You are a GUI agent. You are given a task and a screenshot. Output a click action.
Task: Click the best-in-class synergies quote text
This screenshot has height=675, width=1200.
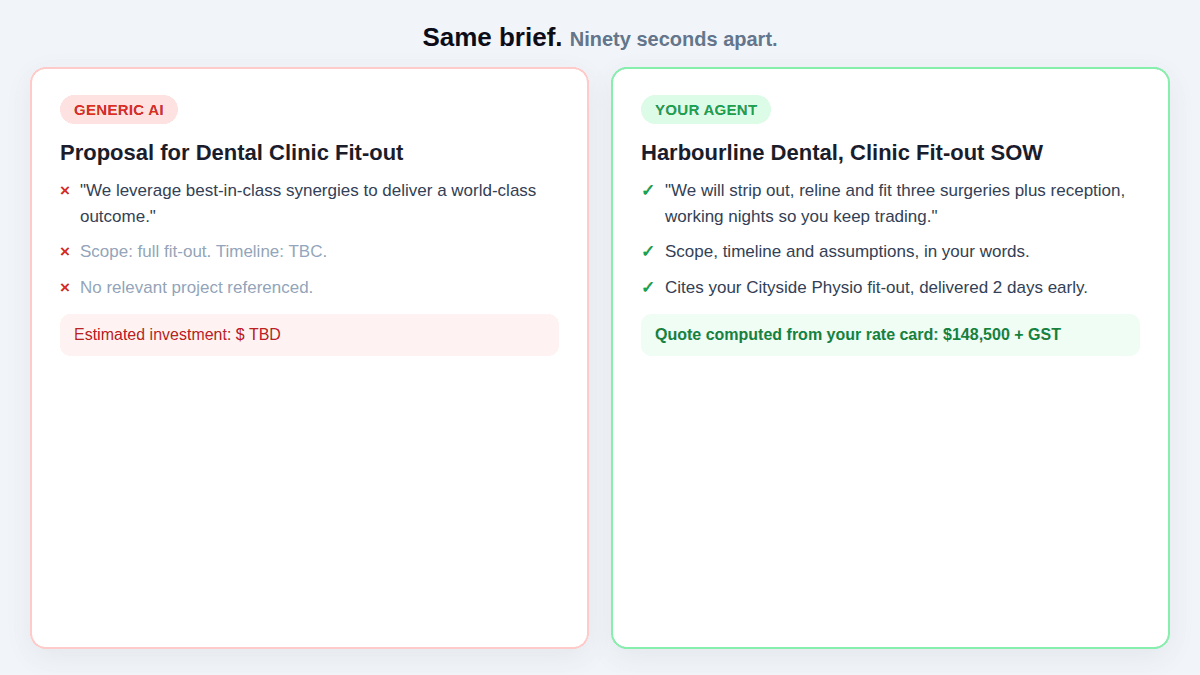tap(308, 203)
